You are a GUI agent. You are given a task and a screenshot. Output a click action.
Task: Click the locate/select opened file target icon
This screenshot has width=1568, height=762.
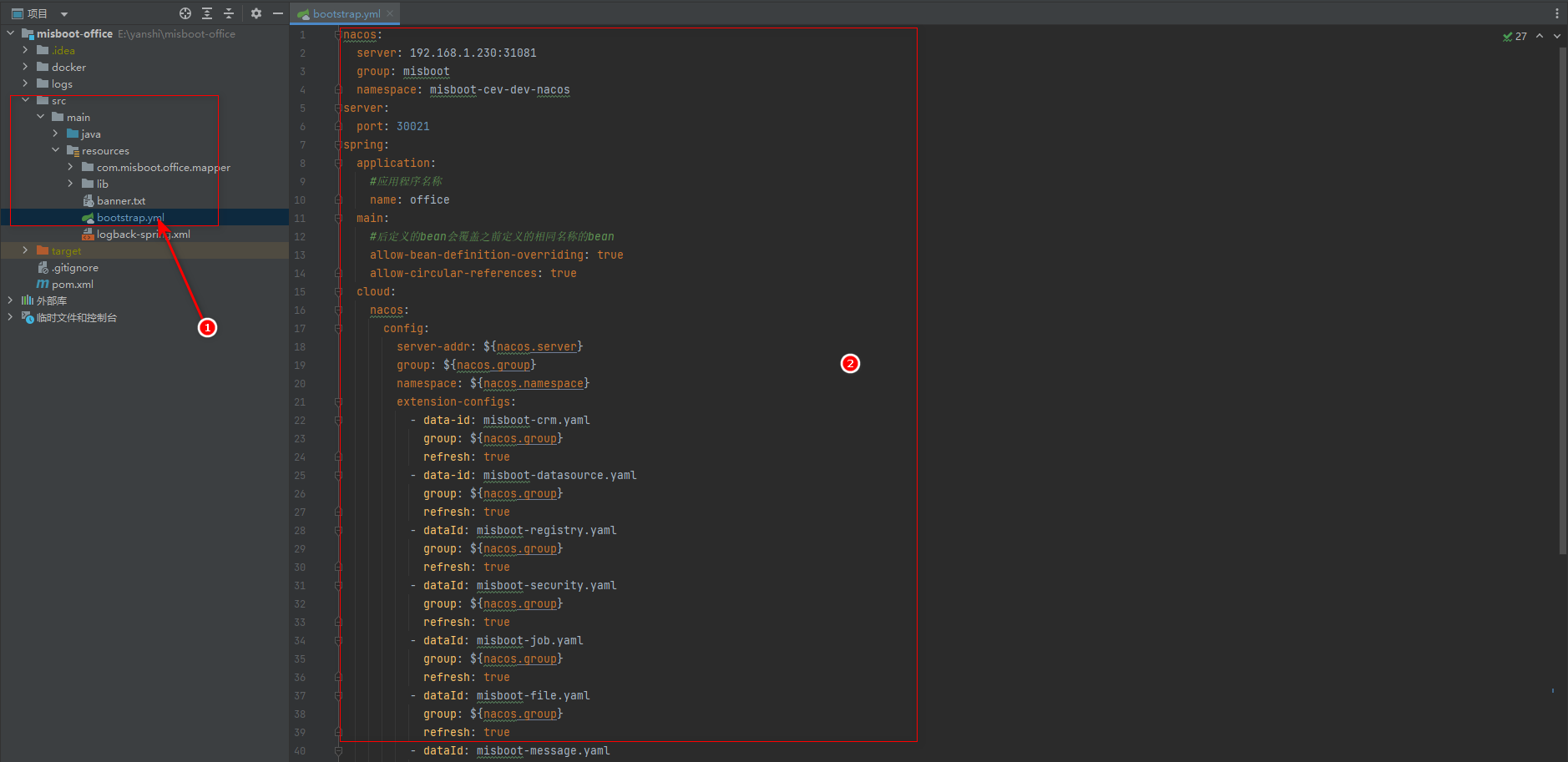point(185,13)
